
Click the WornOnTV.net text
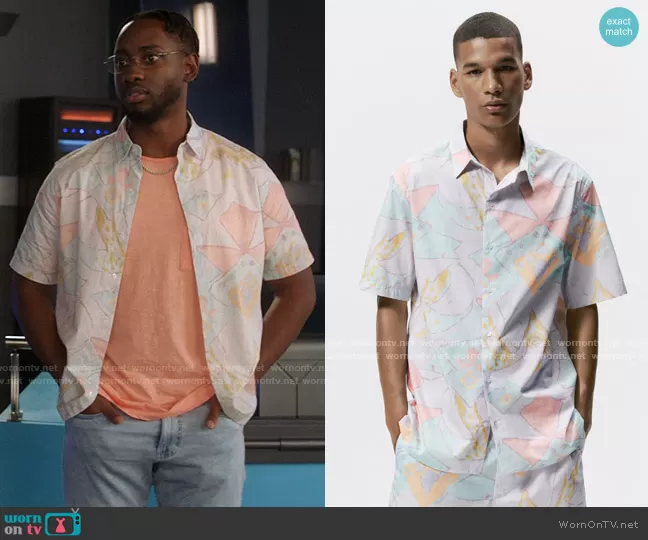click(x=598, y=524)
